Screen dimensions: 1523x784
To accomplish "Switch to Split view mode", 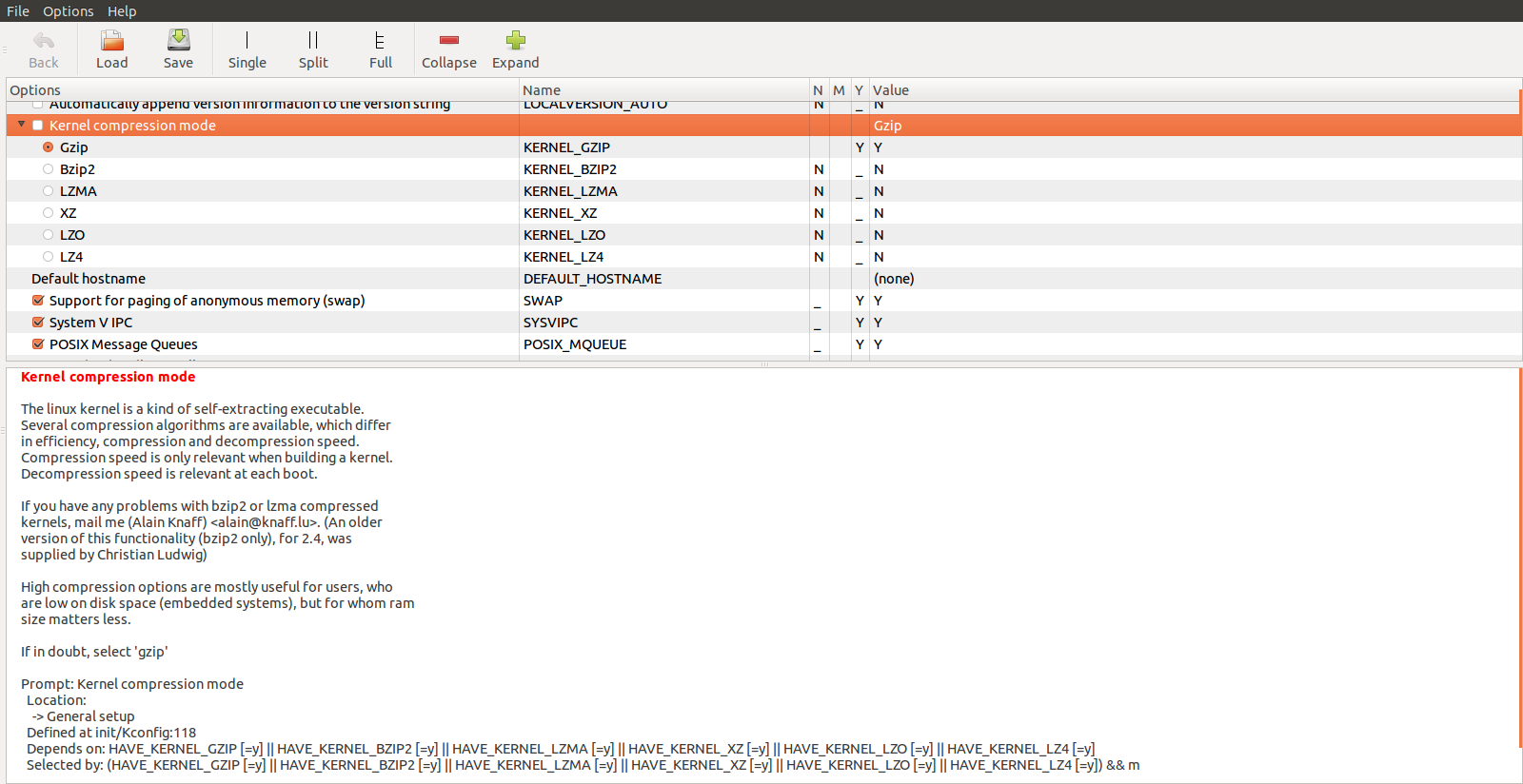I will tap(313, 41).
